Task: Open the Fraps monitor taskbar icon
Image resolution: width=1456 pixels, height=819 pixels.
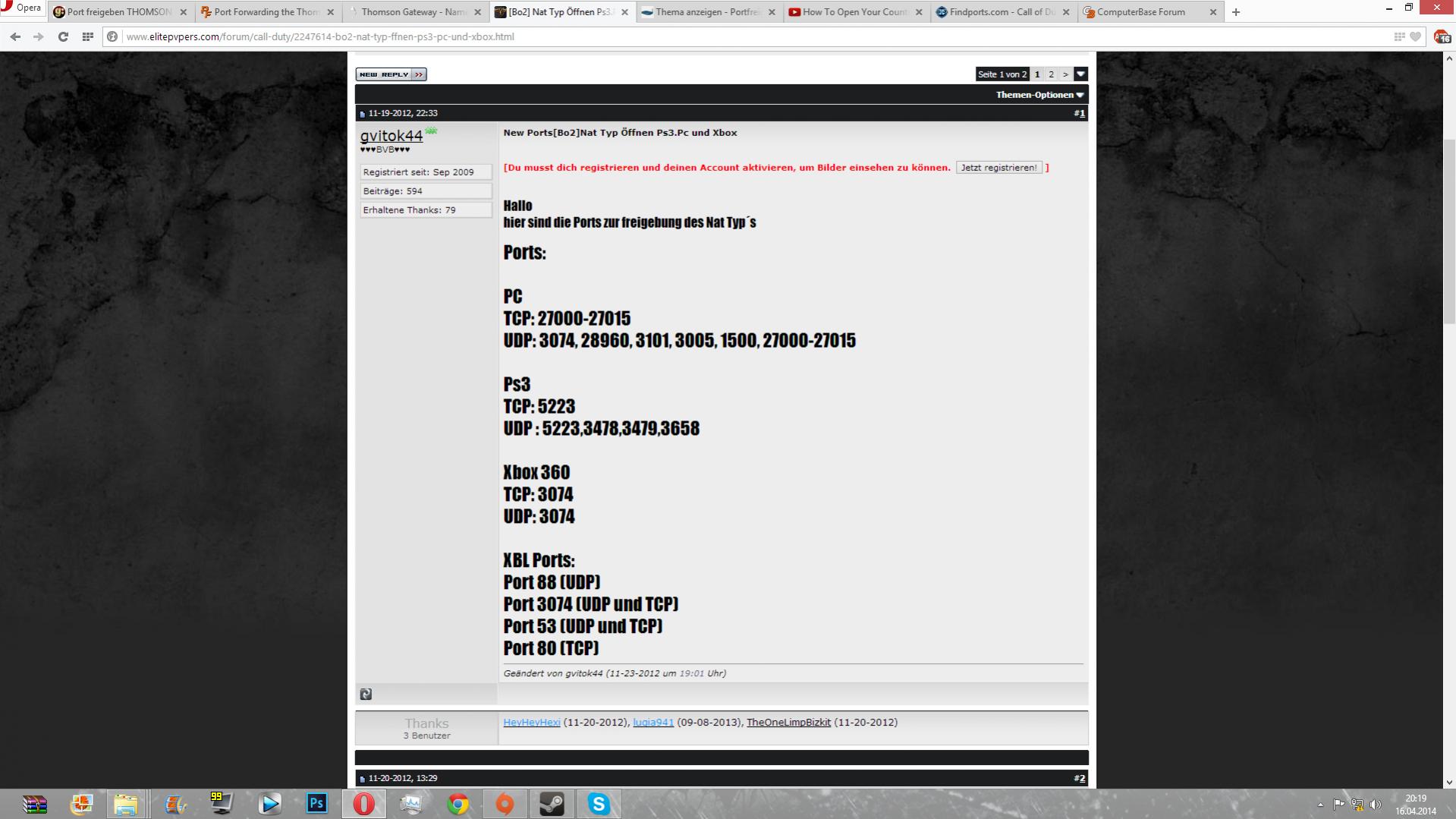Action: tap(222, 804)
